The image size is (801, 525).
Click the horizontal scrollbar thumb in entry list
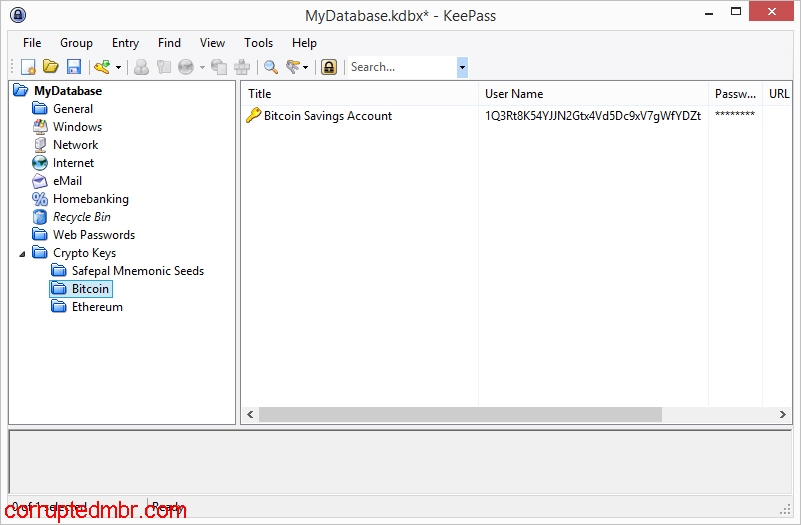tap(460, 415)
